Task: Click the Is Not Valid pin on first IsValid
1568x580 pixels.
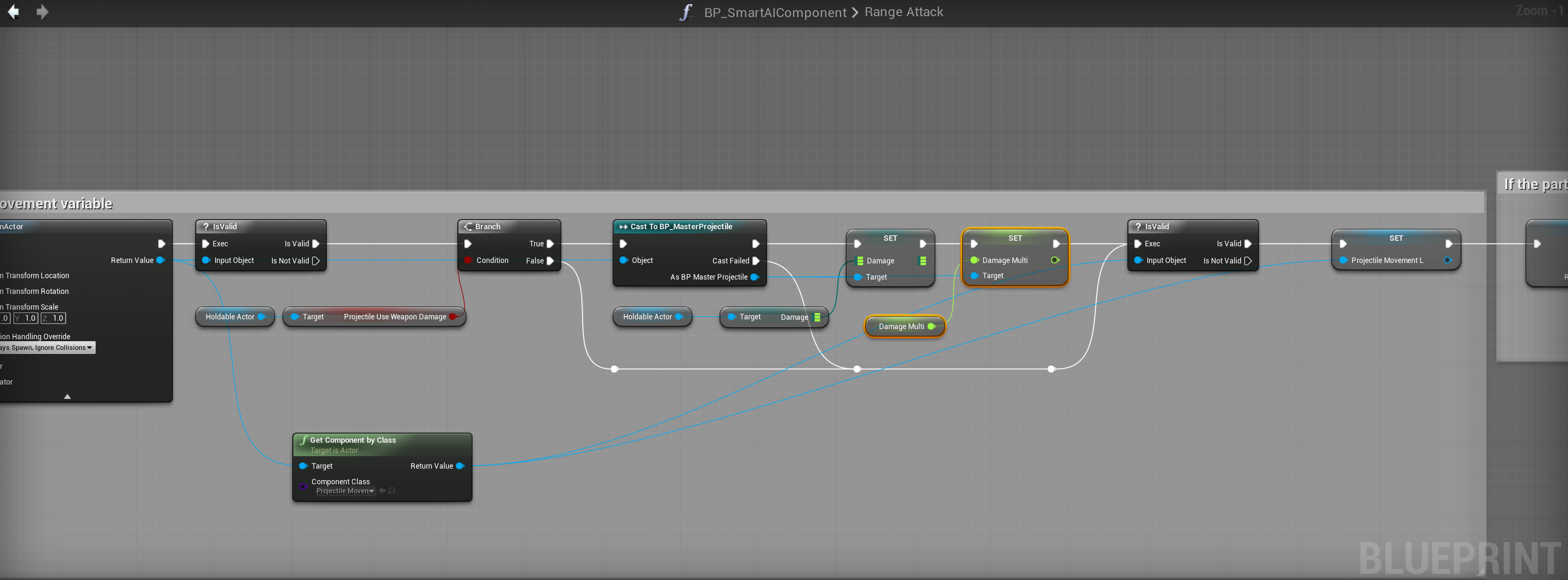Action: pos(316,261)
